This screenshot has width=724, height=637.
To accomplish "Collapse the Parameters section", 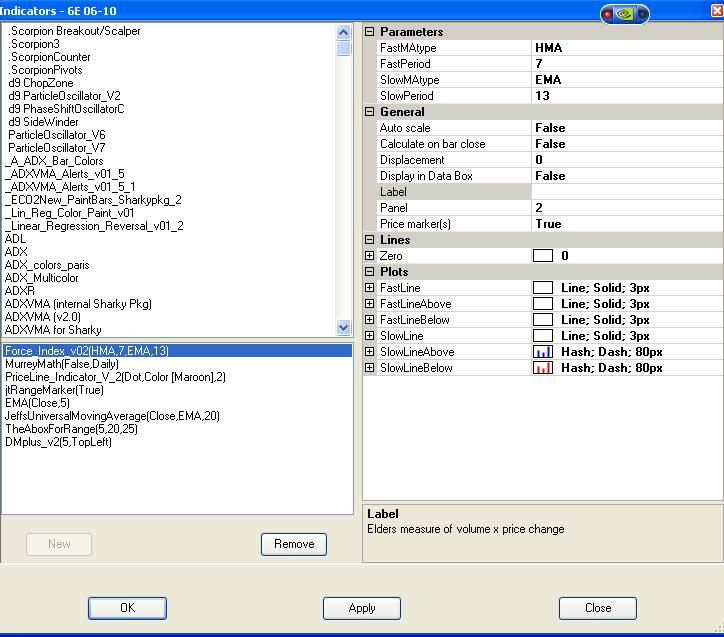I will pos(369,31).
